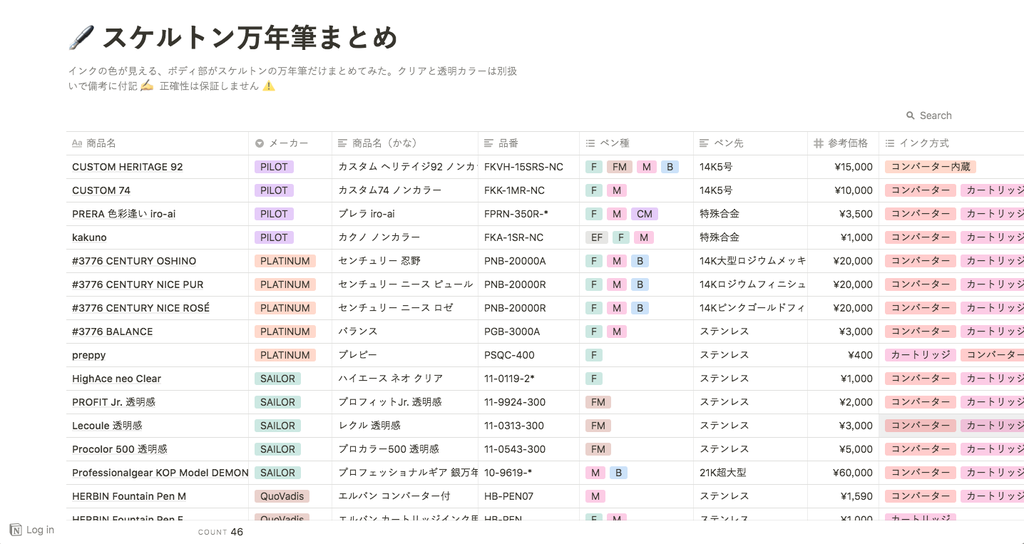Click the QuoVadis tag in HERBIN Fountain Pen M row
This screenshot has width=1024, height=544.
281,496
